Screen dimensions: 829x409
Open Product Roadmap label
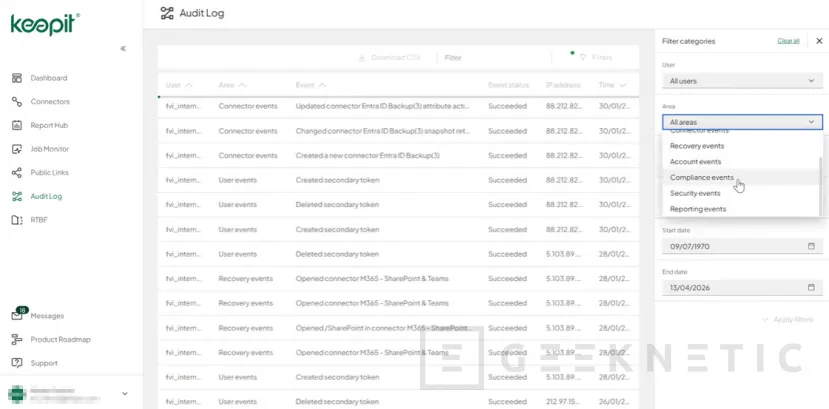pyautogui.click(x=61, y=340)
